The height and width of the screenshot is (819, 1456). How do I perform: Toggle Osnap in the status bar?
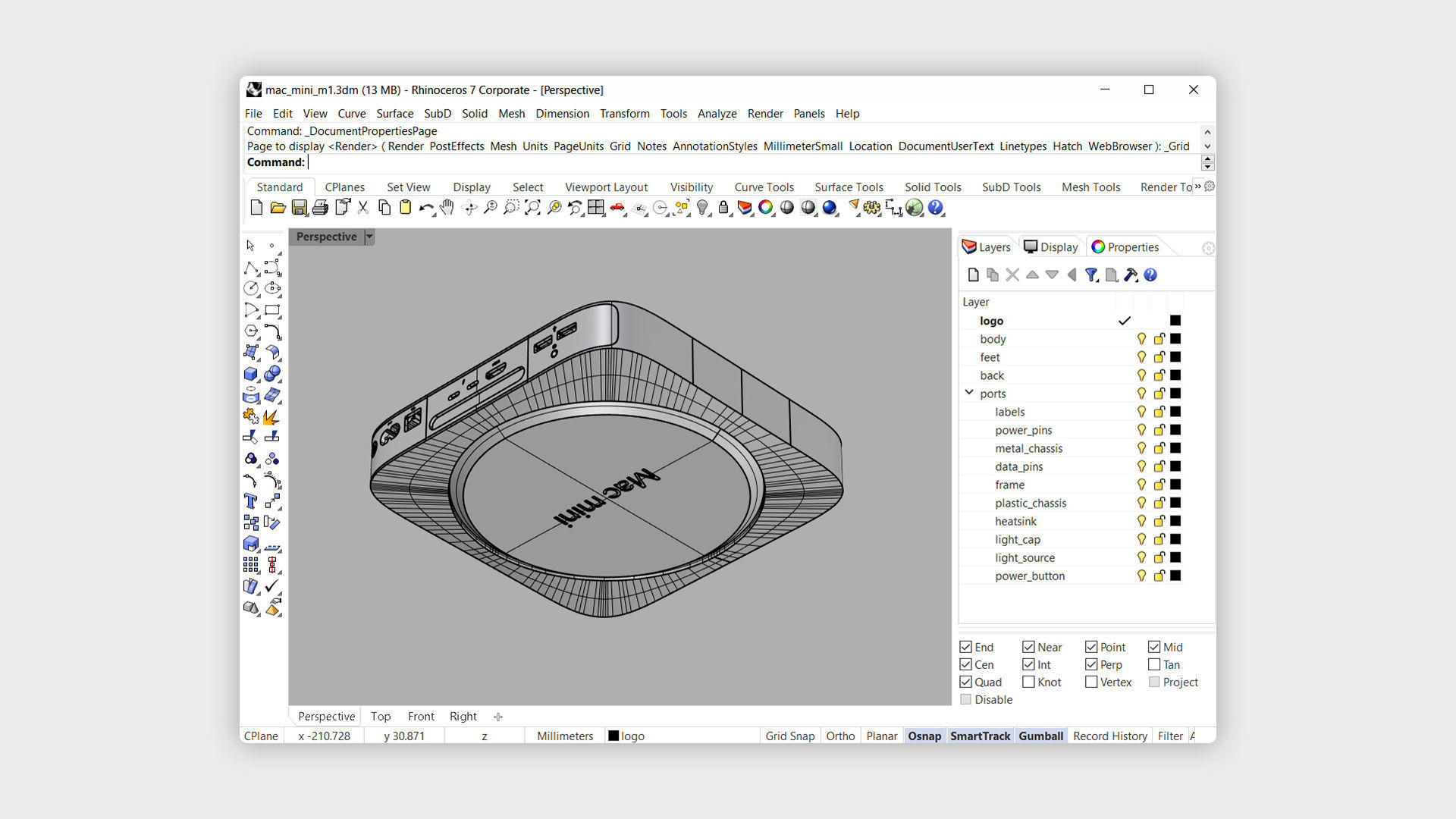click(x=924, y=736)
